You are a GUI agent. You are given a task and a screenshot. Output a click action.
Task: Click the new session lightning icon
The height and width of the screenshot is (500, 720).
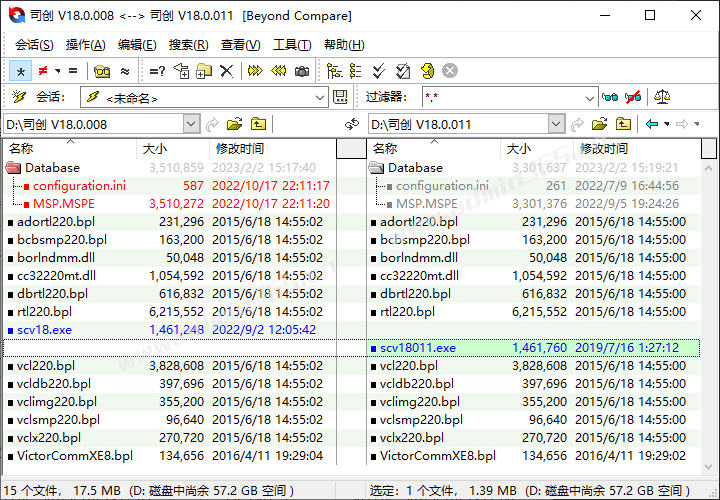19,97
